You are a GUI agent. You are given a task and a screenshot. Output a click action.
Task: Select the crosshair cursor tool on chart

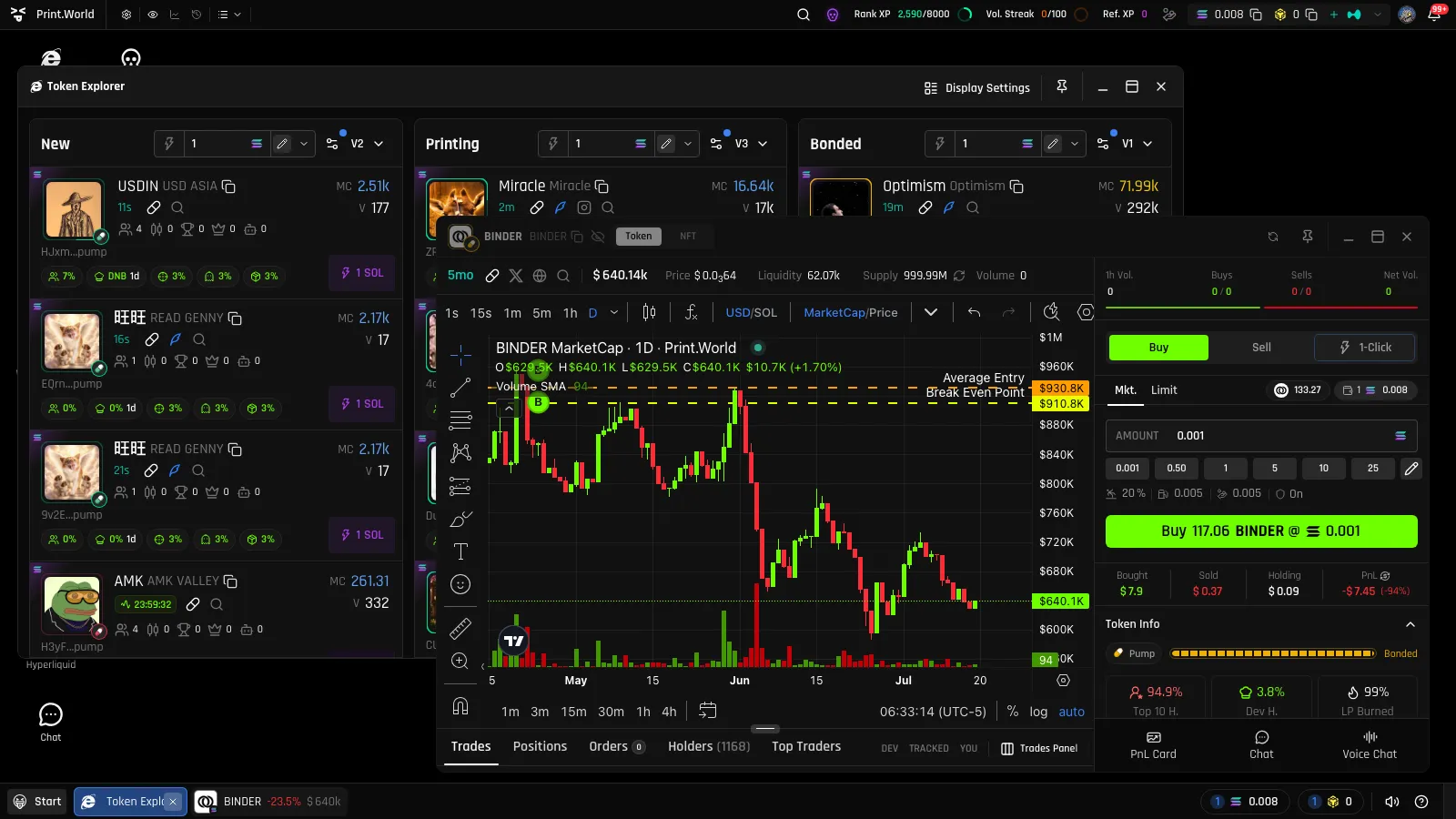(x=460, y=355)
